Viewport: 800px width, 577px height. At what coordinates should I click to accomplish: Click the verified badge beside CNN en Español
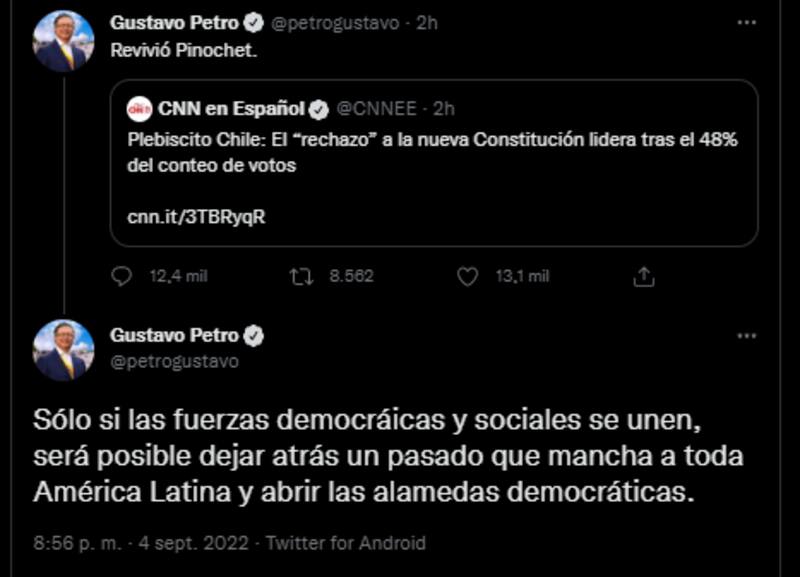point(319,108)
